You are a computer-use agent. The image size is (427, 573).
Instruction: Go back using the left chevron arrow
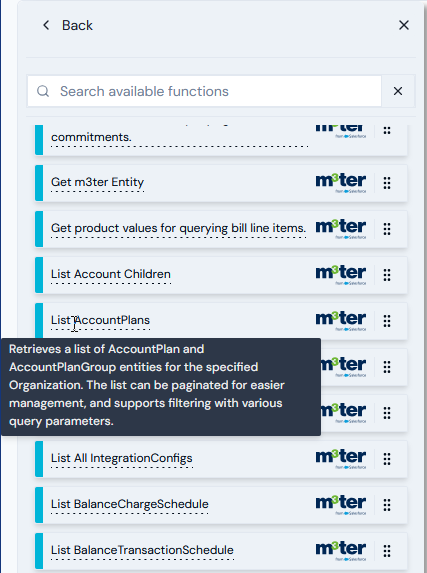46,25
